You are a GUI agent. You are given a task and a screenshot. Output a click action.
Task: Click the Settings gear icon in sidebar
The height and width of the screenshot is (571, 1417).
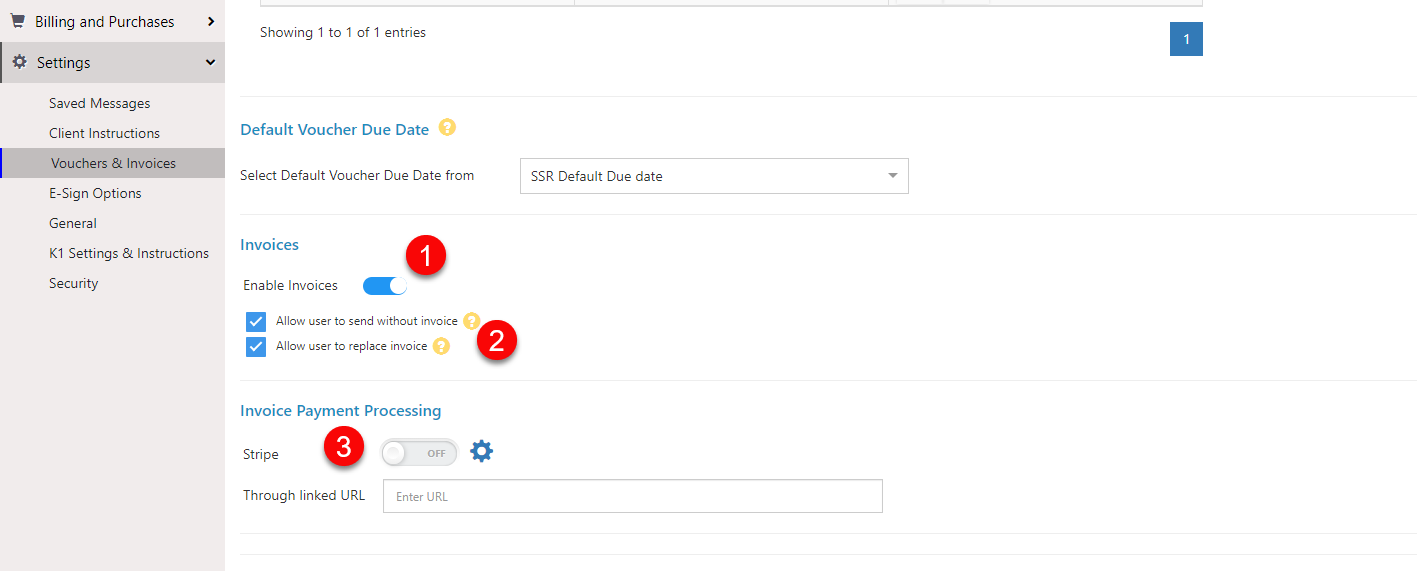(19, 62)
